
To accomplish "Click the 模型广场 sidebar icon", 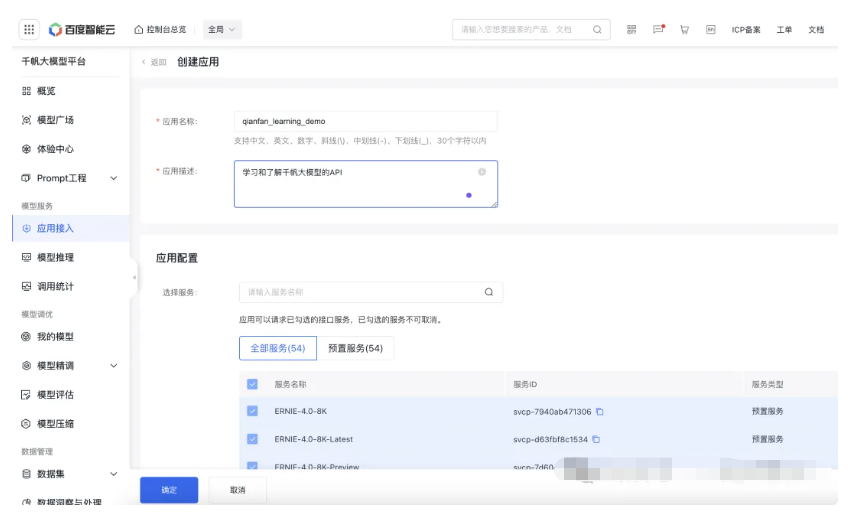I will click(26, 120).
